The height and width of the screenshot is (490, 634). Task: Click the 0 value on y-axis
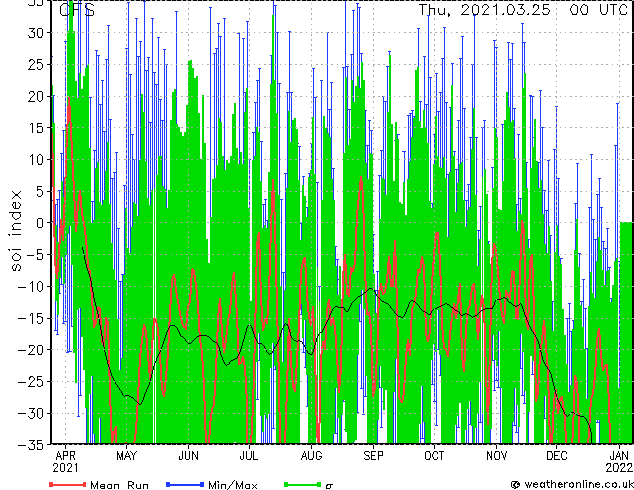click(40, 223)
